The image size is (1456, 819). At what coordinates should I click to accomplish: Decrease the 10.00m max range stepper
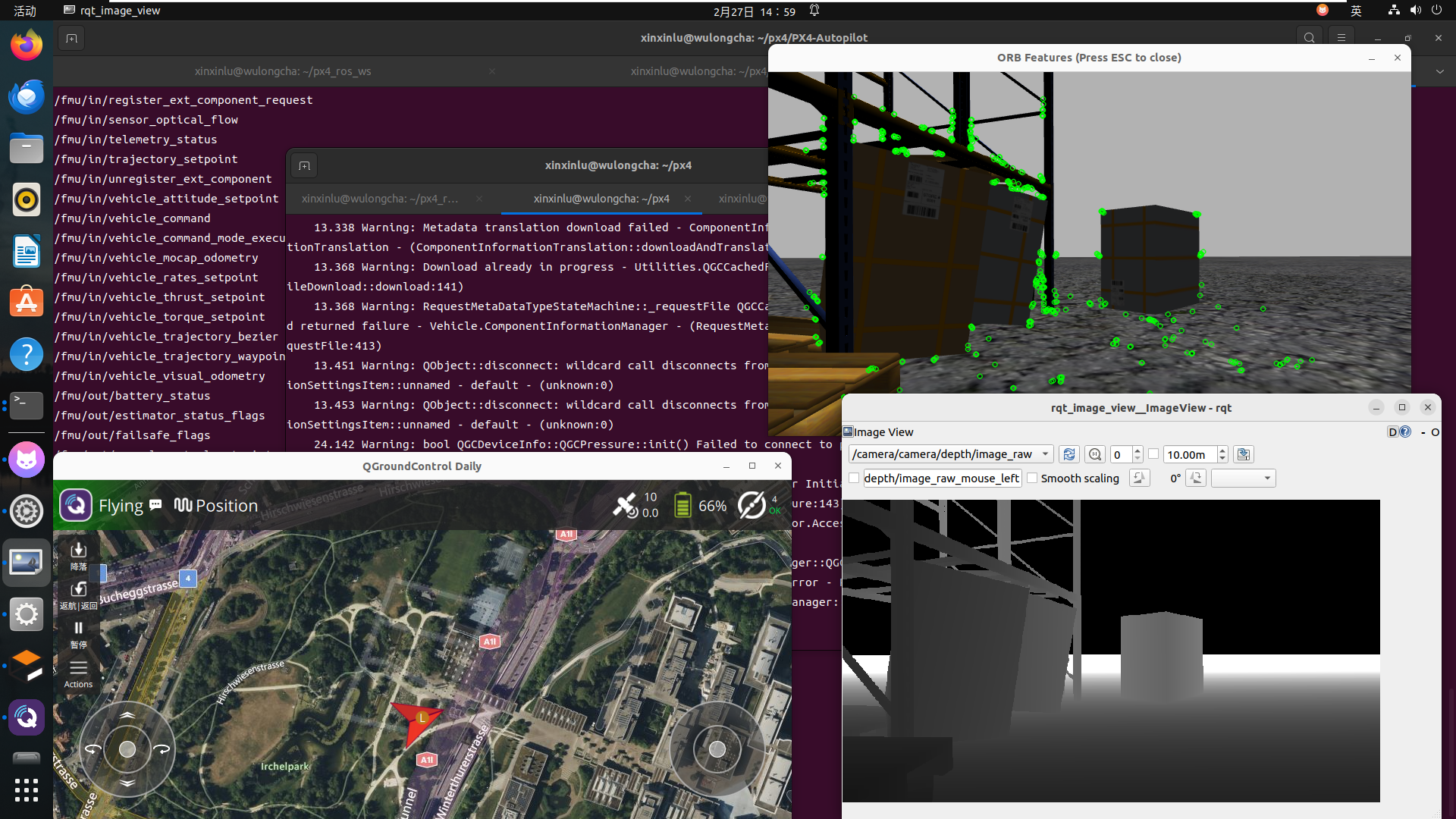click(x=1222, y=459)
